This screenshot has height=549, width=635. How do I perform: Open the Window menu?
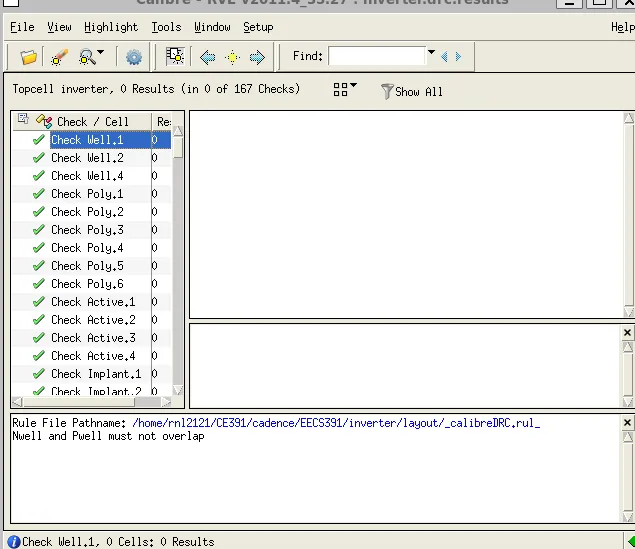212,27
